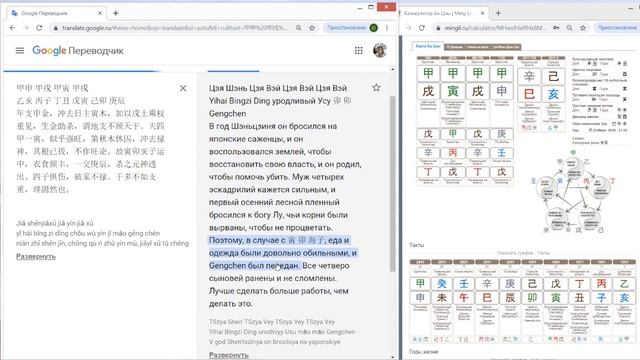Switch to the Карта Ба Цзы tab
Viewport: 640px width, 360px height.
(x=428, y=47)
